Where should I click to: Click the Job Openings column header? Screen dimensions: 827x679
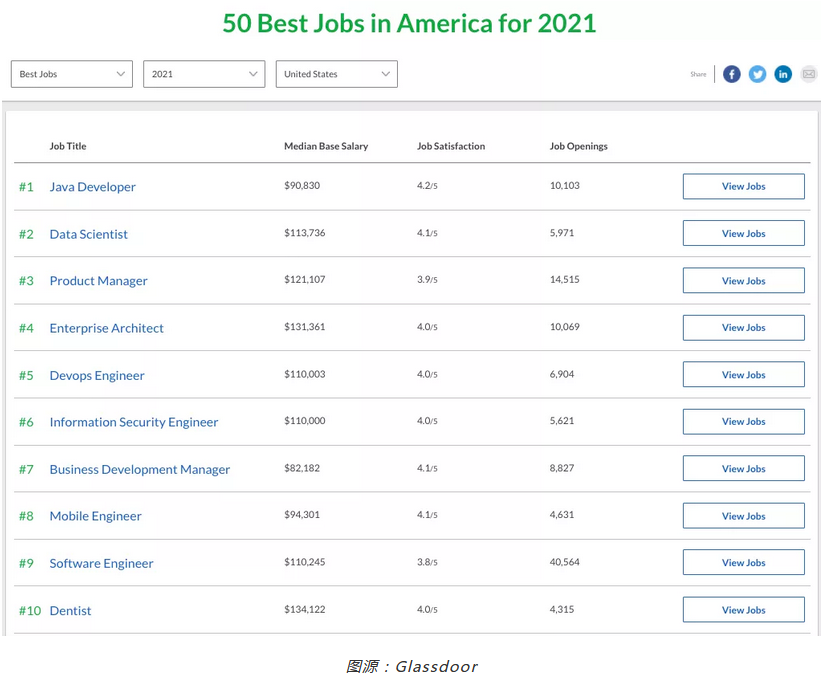579,146
